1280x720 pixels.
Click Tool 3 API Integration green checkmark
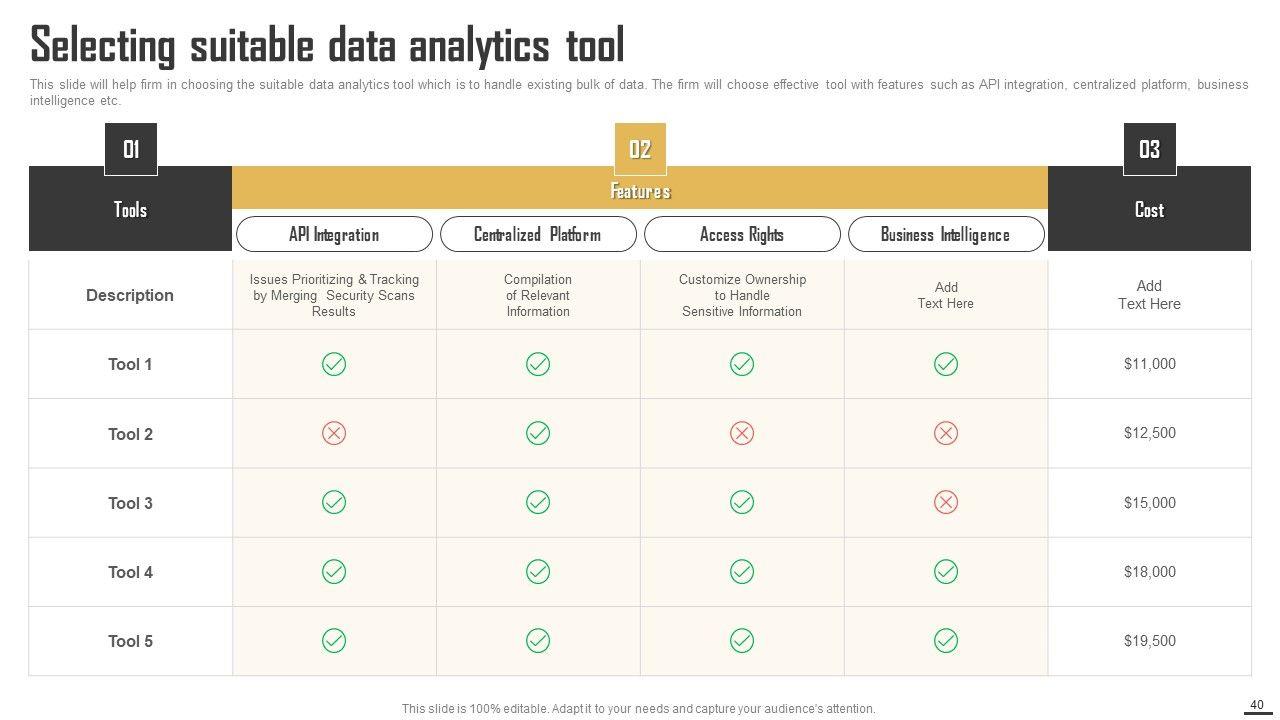[x=334, y=502]
